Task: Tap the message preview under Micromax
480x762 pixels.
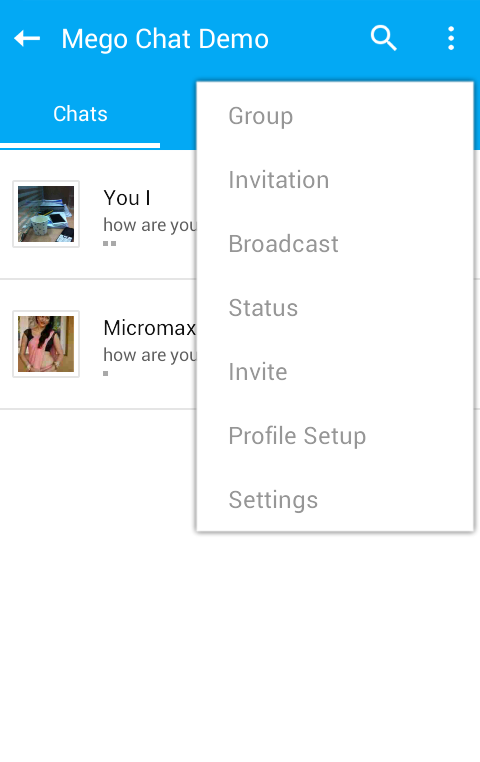Action: pyautogui.click(x=150, y=355)
